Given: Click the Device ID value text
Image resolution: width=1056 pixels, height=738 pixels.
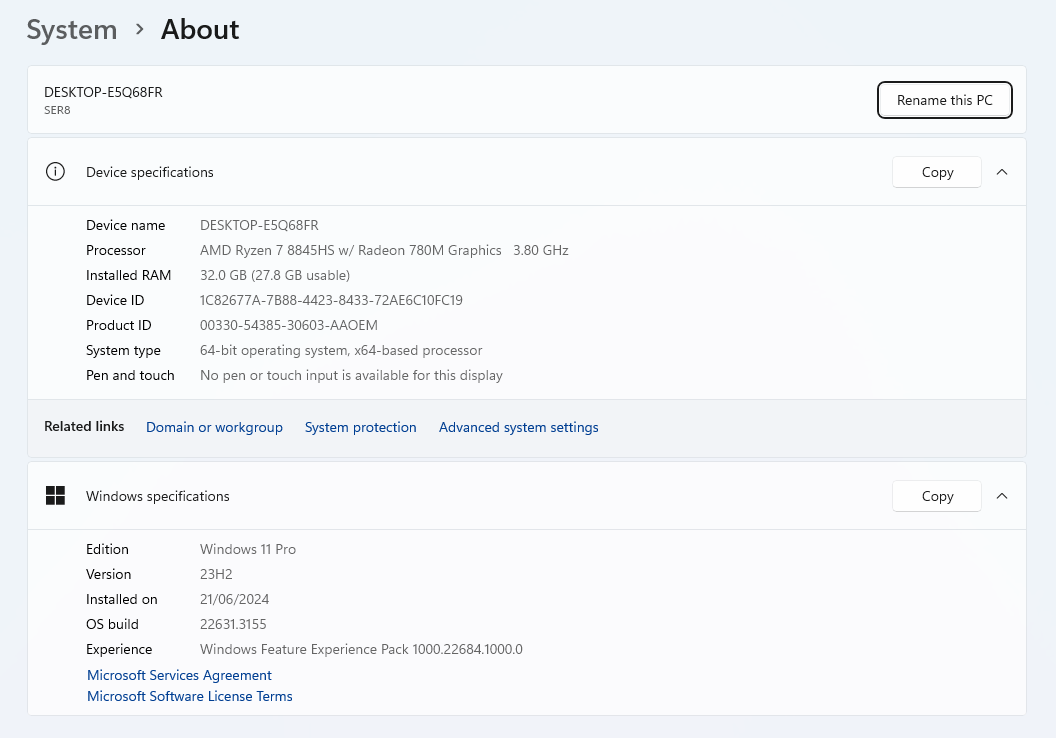Looking at the screenshot, I should coord(331,300).
